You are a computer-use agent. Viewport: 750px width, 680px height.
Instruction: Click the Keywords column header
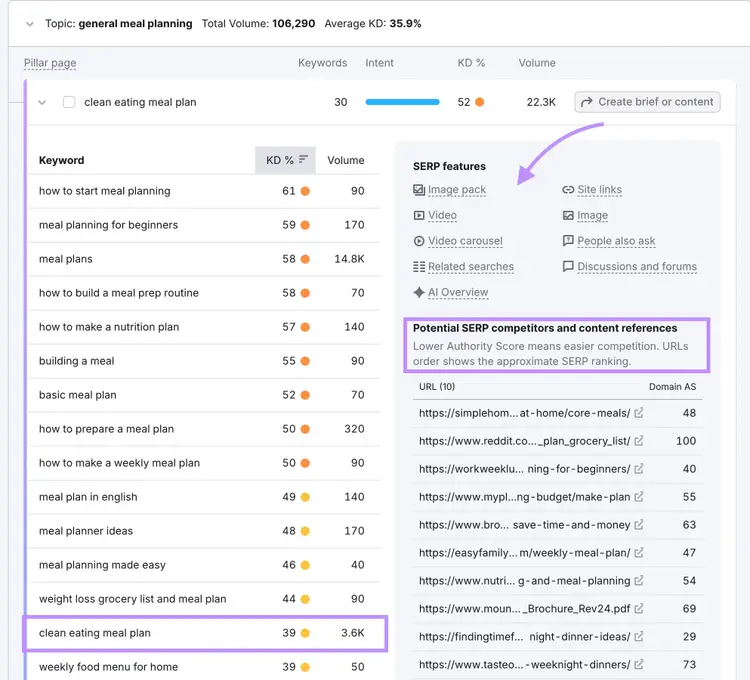[322, 63]
